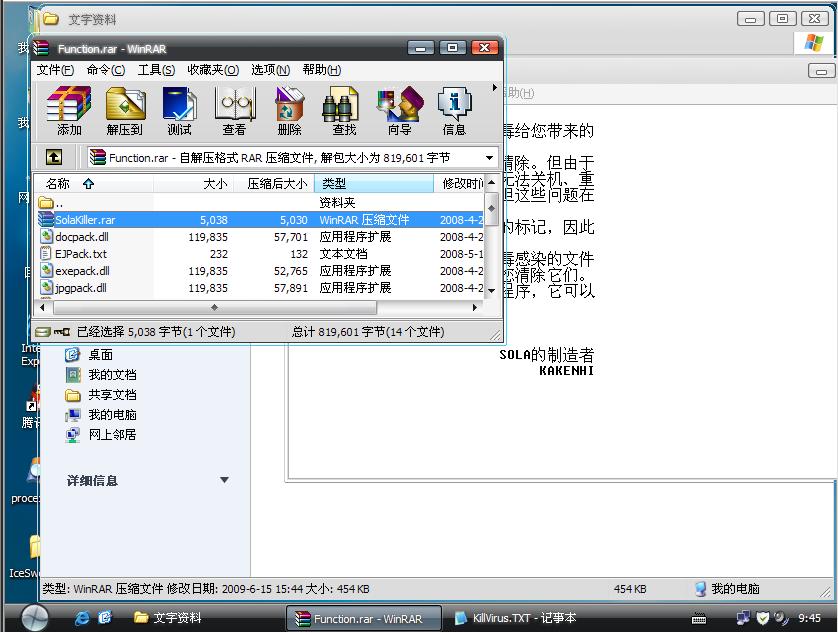This screenshot has width=838, height=632.
Task: Click the file list scroll-down arrow
Action: (492, 291)
